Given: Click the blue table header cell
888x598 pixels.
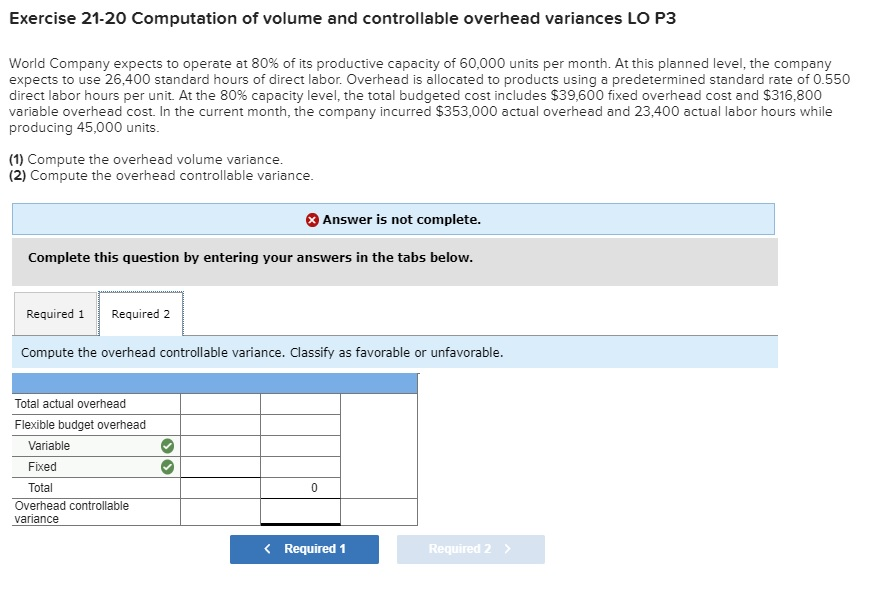Looking at the screenshot, I should point(213,383).
